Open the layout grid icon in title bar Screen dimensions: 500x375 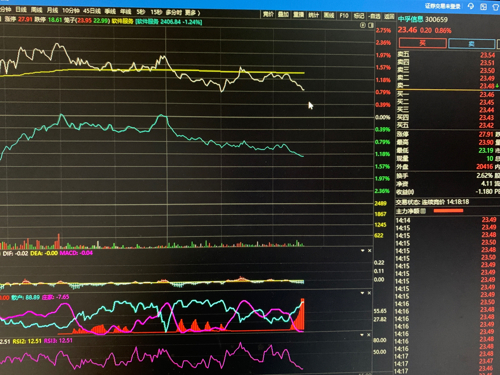point(483,6)
